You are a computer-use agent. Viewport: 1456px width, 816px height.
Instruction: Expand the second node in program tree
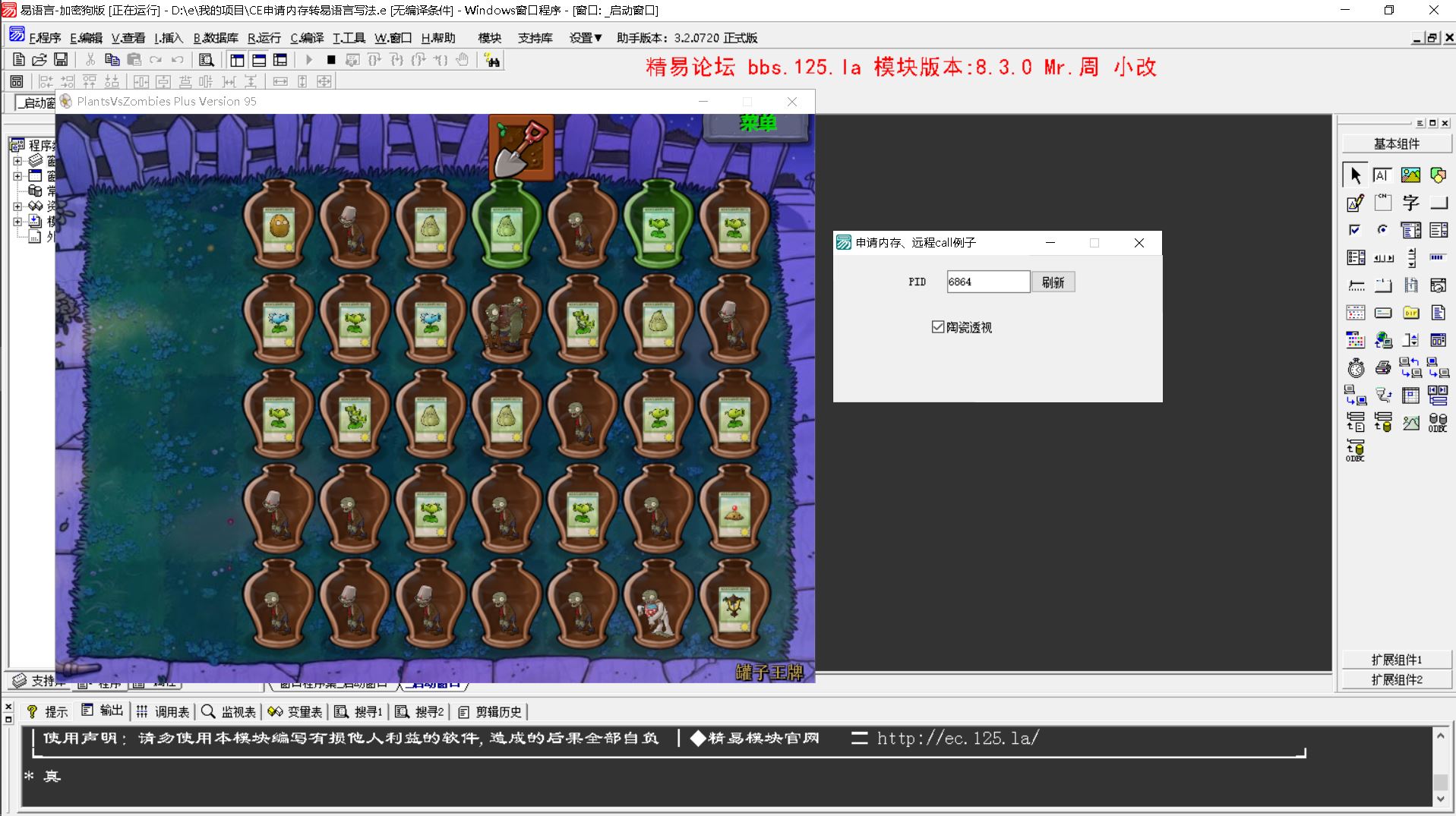(x=17, y=176)
